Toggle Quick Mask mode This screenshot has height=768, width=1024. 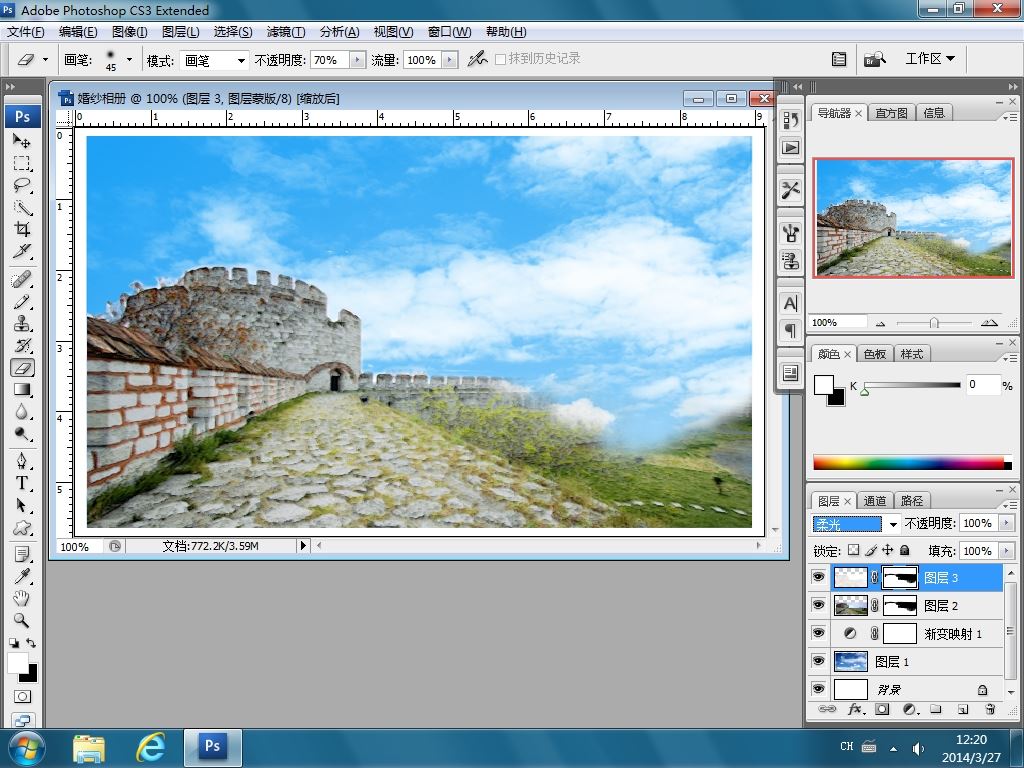tap(22, 697)
